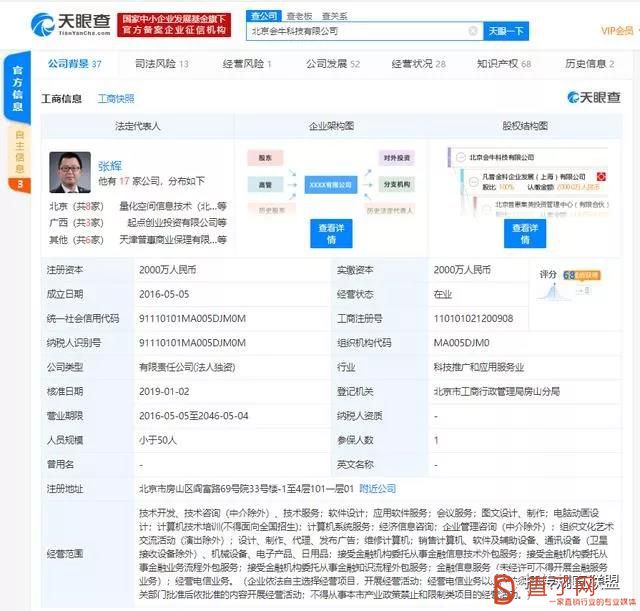
Task: Select the 查关系 search tab
Action: (x=334, y=16)
